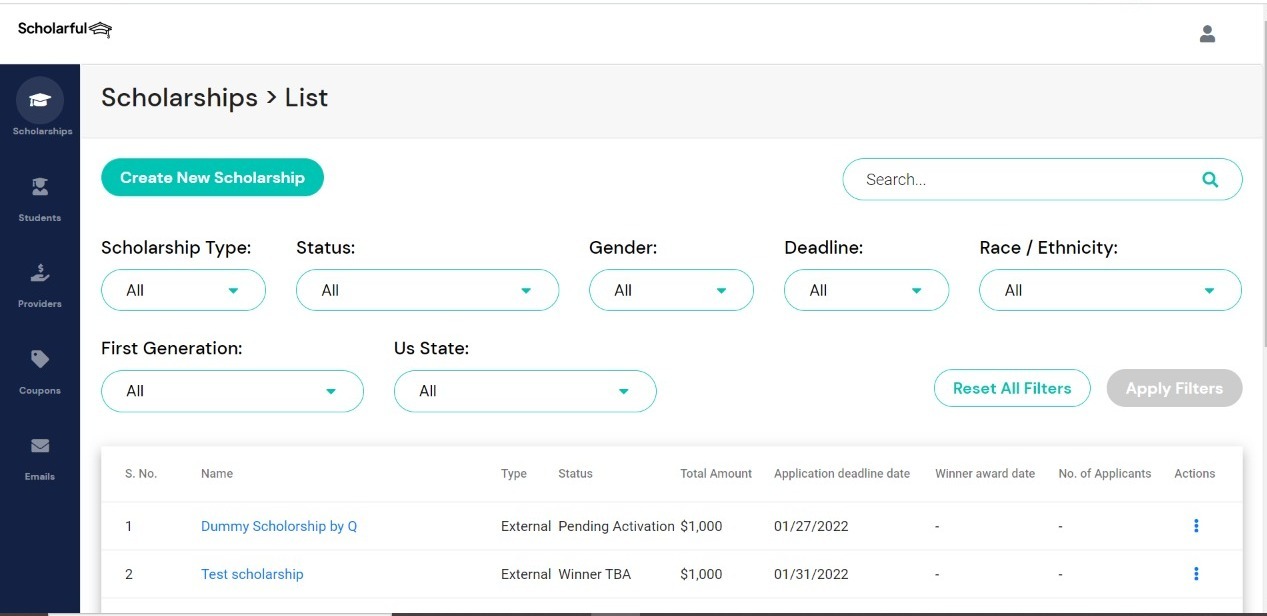Image resolution: width=1267 pixels, height=616 pixels.
Task: Open the Gender filter dropdown
Action: [670, 290]
